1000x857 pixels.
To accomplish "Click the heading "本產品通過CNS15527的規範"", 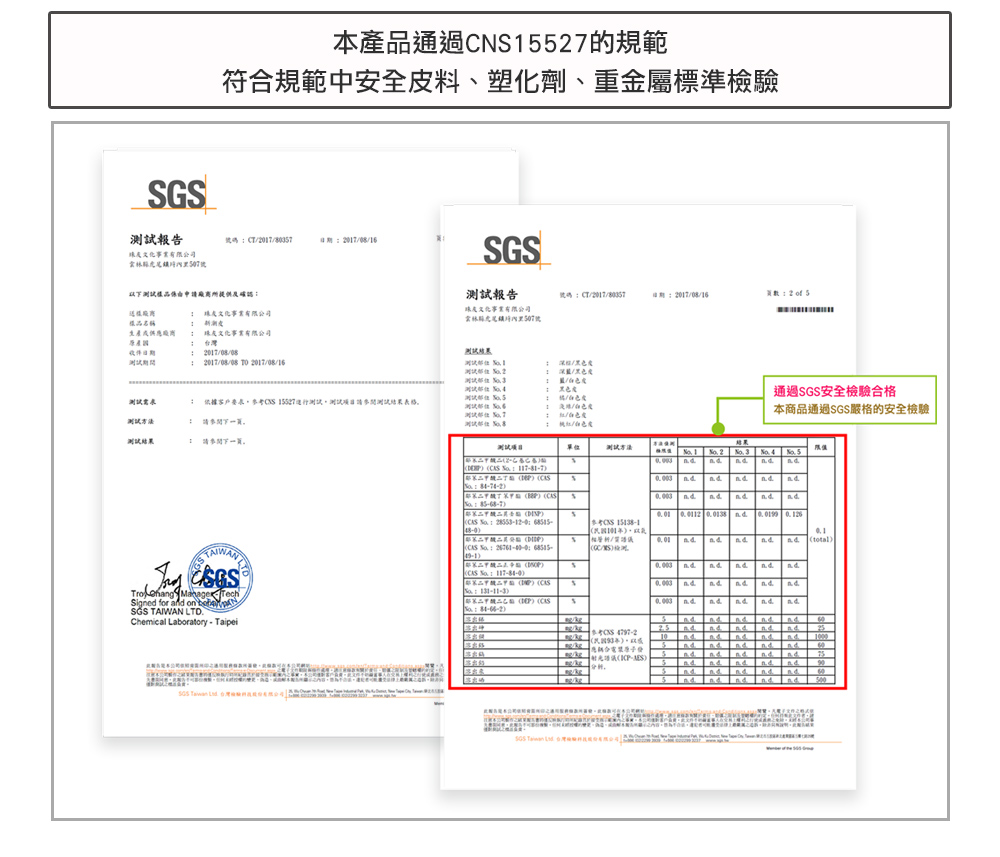I will 500,43.
